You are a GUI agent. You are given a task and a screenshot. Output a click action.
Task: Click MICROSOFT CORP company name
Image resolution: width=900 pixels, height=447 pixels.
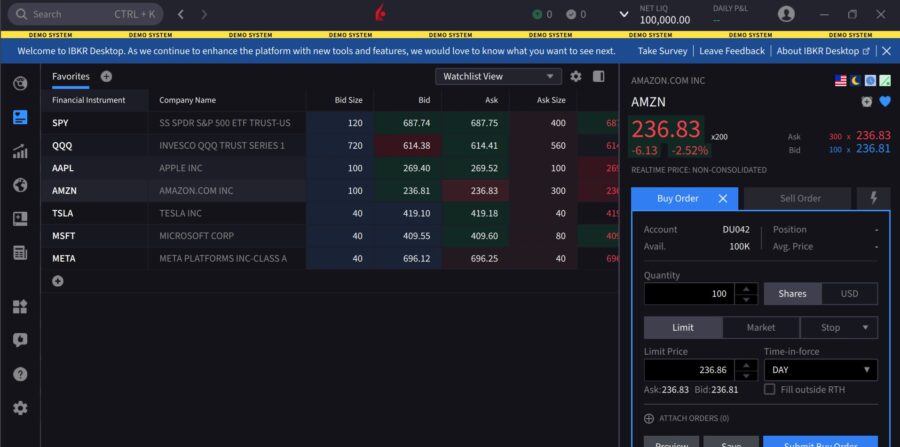(x=196, y=236)
